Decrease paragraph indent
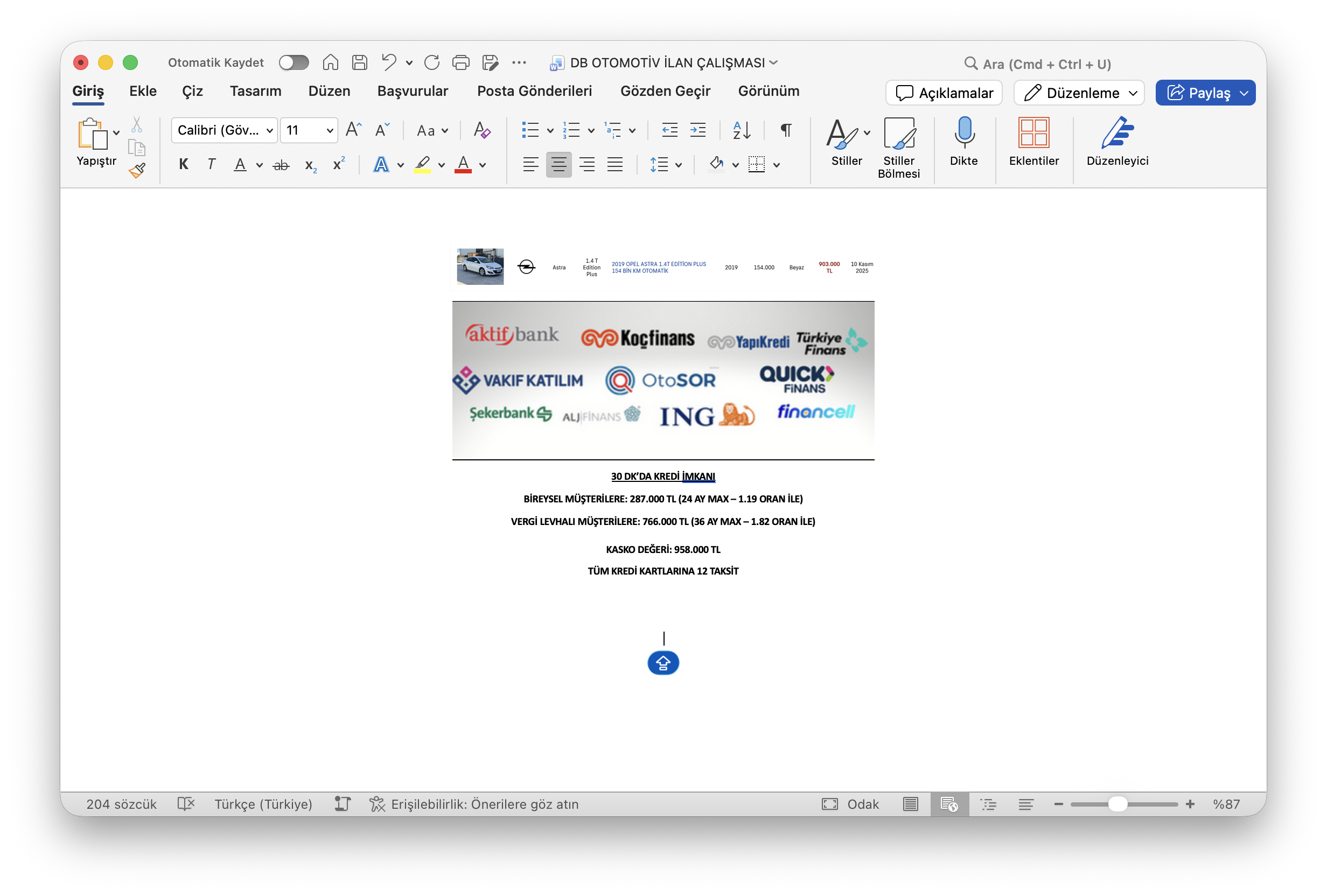 point(669,130)
